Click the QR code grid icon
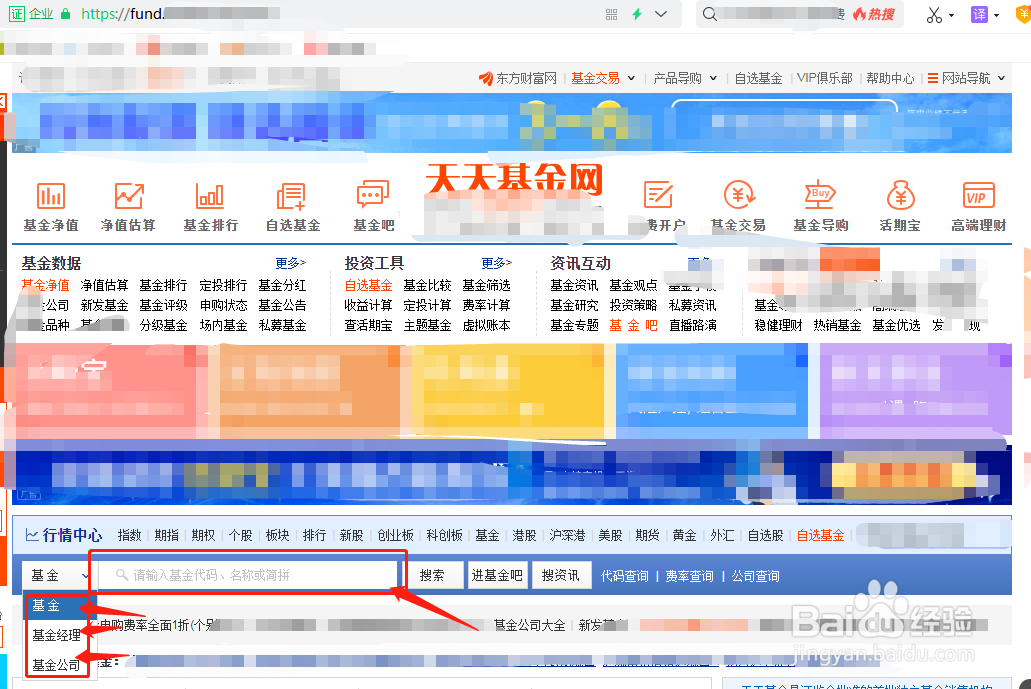 pos(611,14)
